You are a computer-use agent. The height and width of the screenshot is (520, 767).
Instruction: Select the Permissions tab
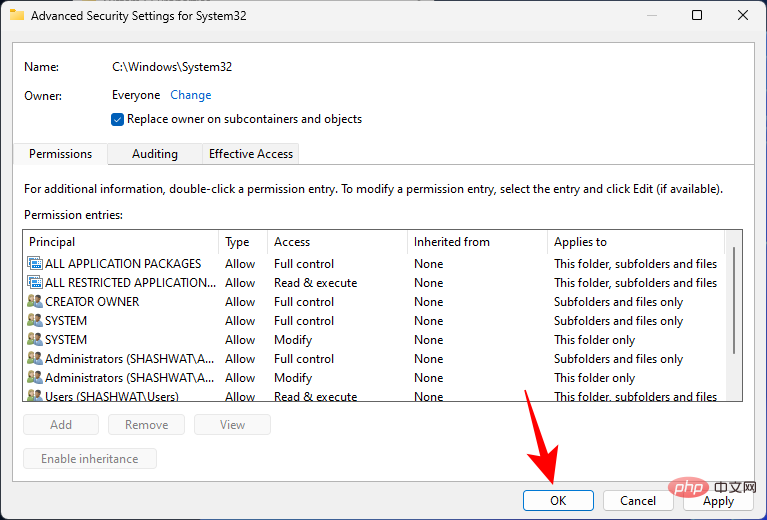(60, 154)
